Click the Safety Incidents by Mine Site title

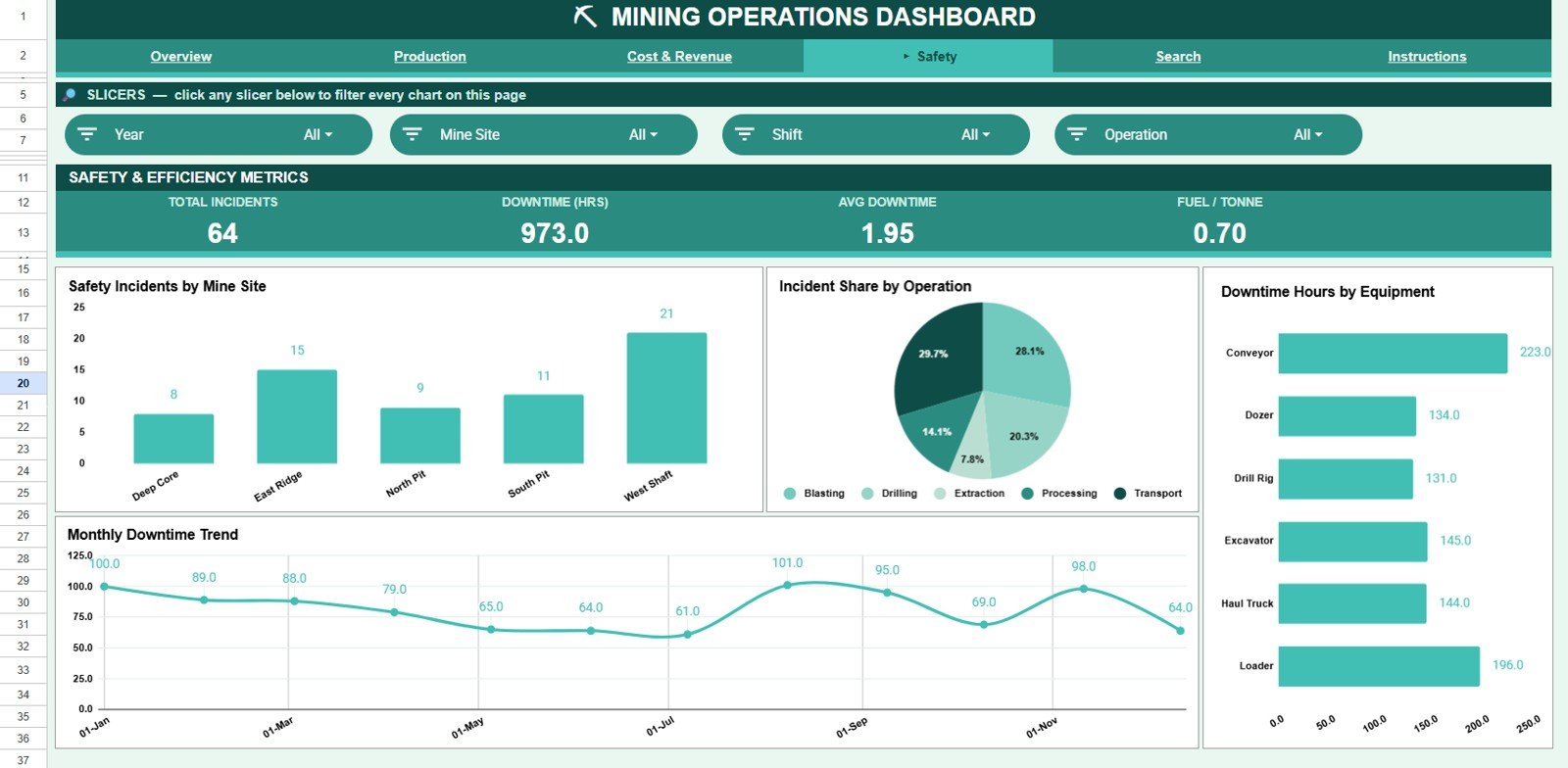coord(168,286)
